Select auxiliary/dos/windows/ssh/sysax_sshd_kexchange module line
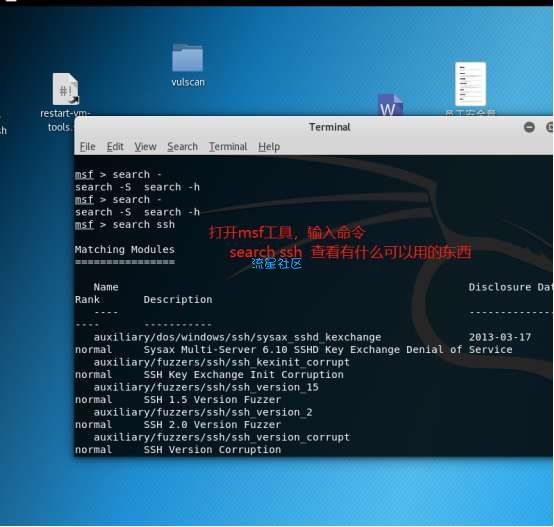The height and width of the screenshot is (527, 554). pyautogui.click(x=237, y=337)
